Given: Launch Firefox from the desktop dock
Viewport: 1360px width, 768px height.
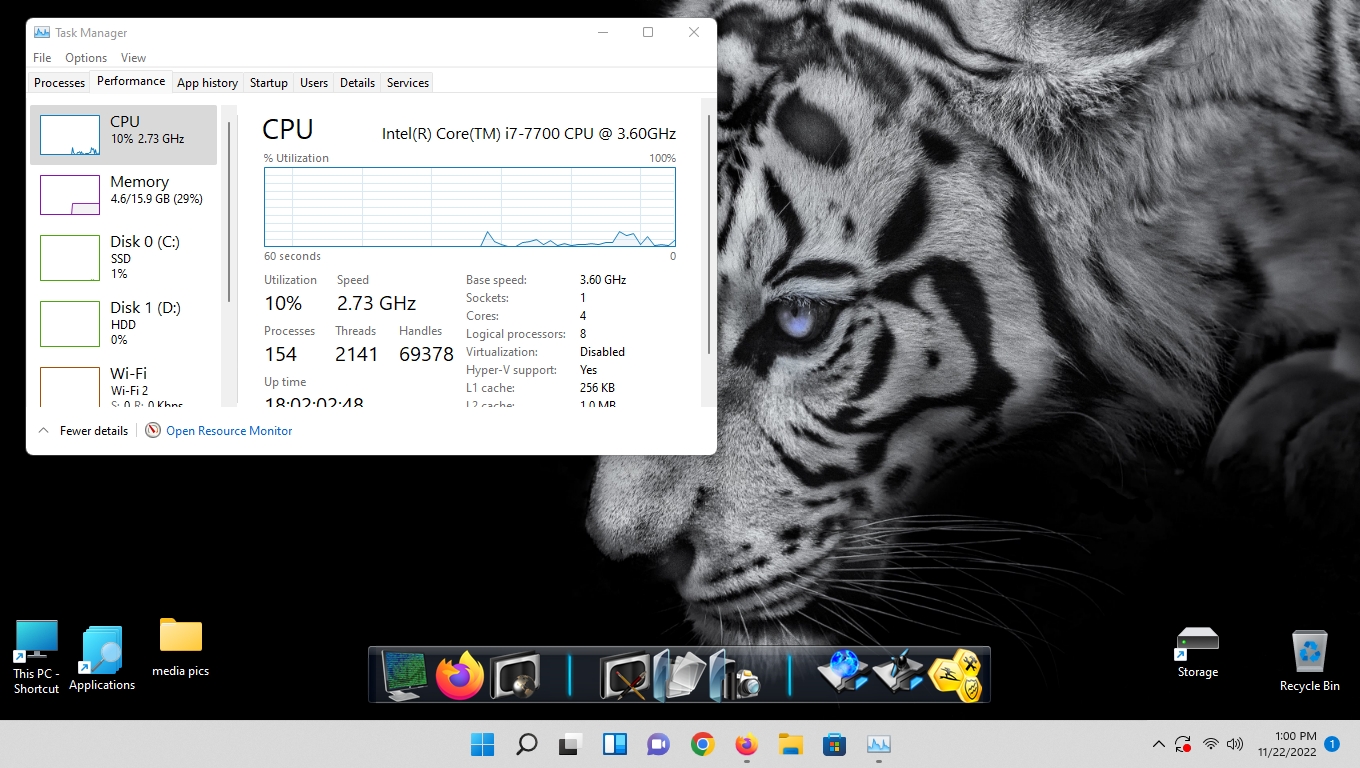Looking at the screenshot, I should (x=460, y=676).
